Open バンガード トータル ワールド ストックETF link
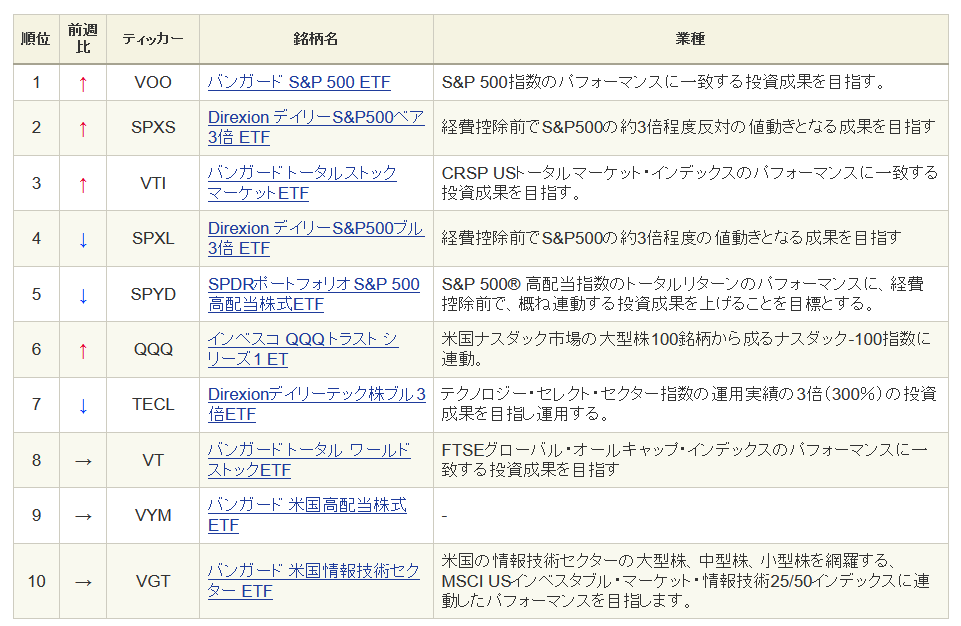This screenshot has height=626, width=961. [x=310, y=460]
